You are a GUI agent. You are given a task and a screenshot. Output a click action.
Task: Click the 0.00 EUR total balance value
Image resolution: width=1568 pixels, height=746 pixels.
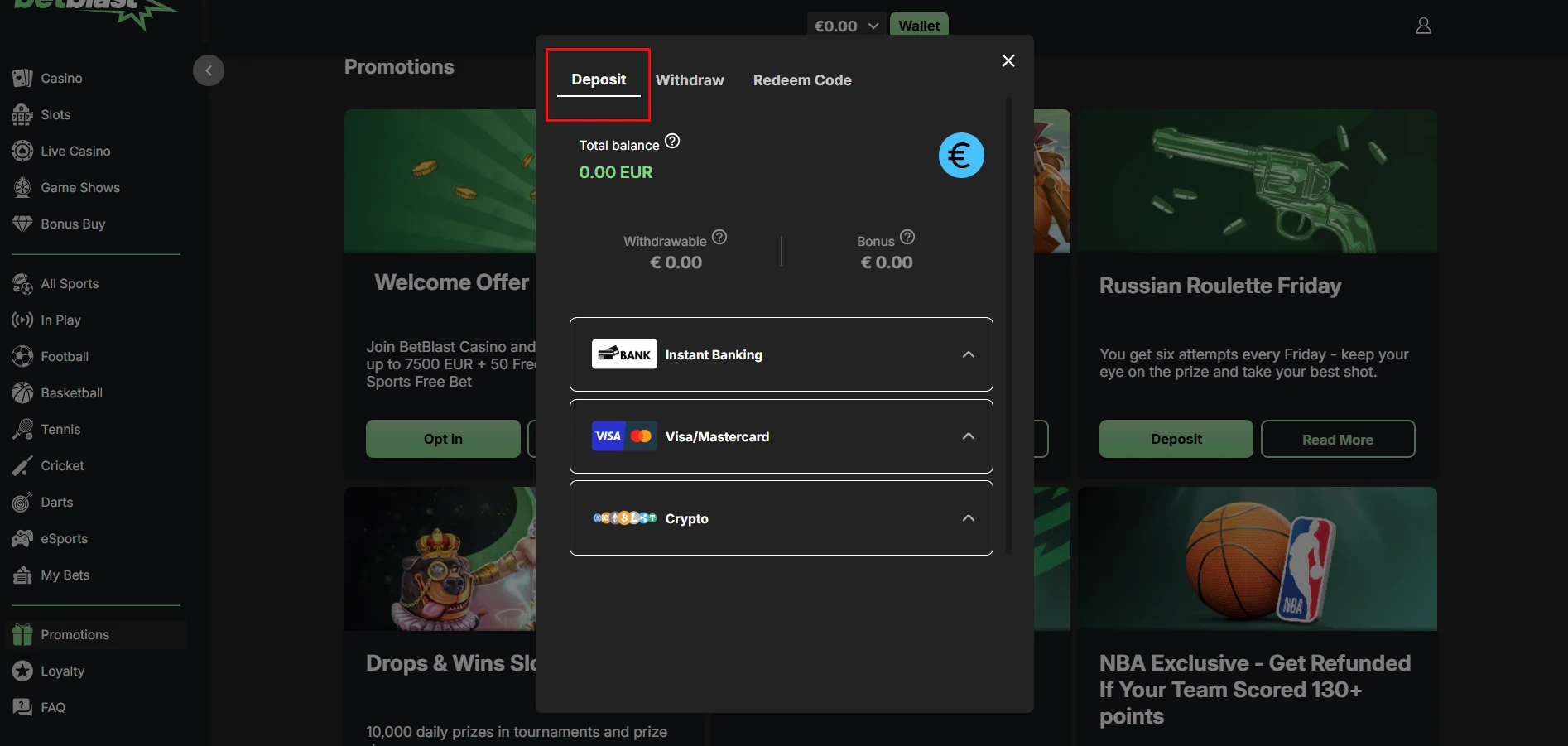pos(616,172)
